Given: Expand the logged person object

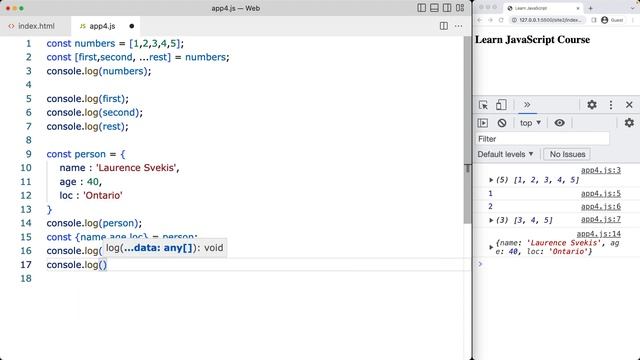Looking at the screenshot, I should tap(491, 247).
